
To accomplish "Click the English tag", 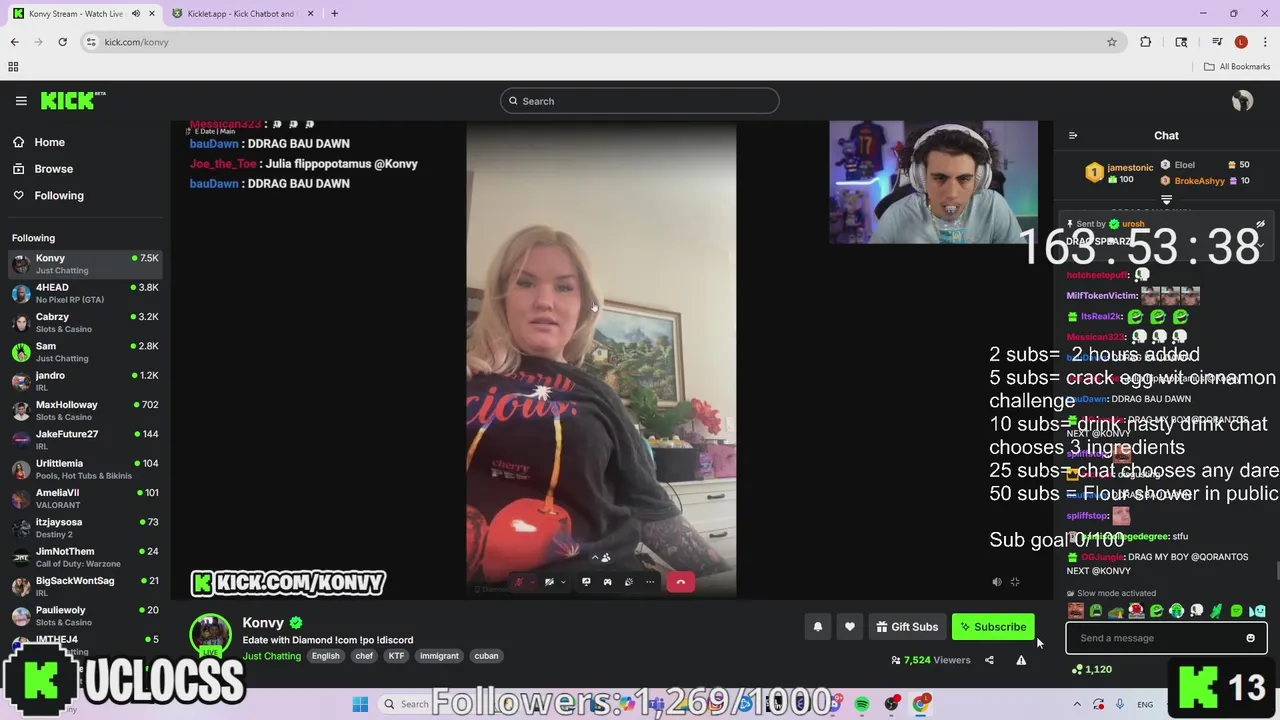I will (x=325, y=656).
